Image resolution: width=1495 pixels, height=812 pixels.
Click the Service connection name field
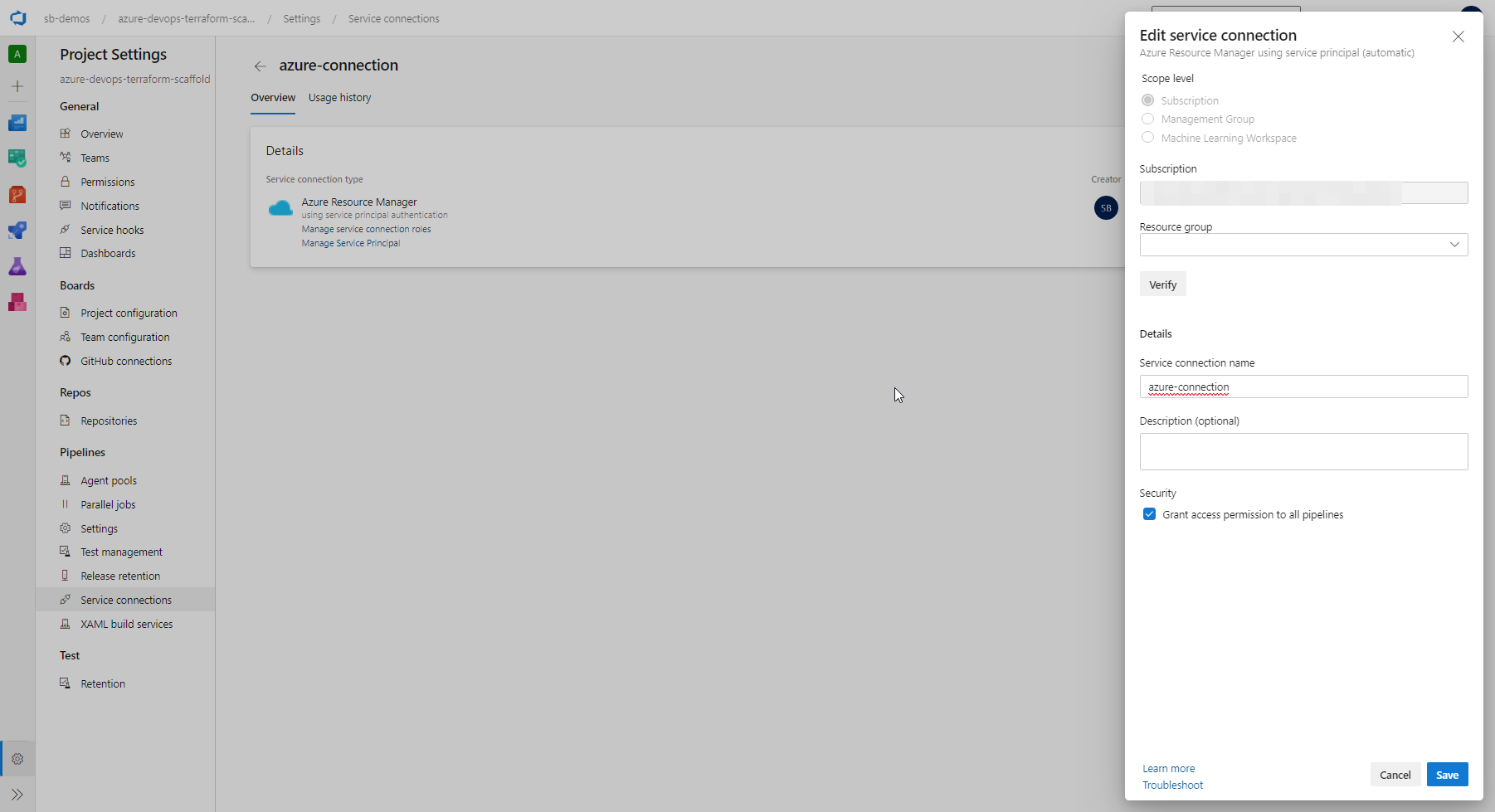(x=1303, y=387)
